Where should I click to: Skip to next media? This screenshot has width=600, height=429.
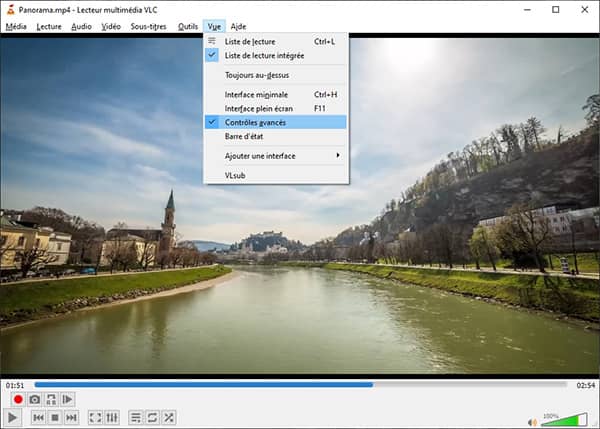pyautogui.click(x=72, y=418)
